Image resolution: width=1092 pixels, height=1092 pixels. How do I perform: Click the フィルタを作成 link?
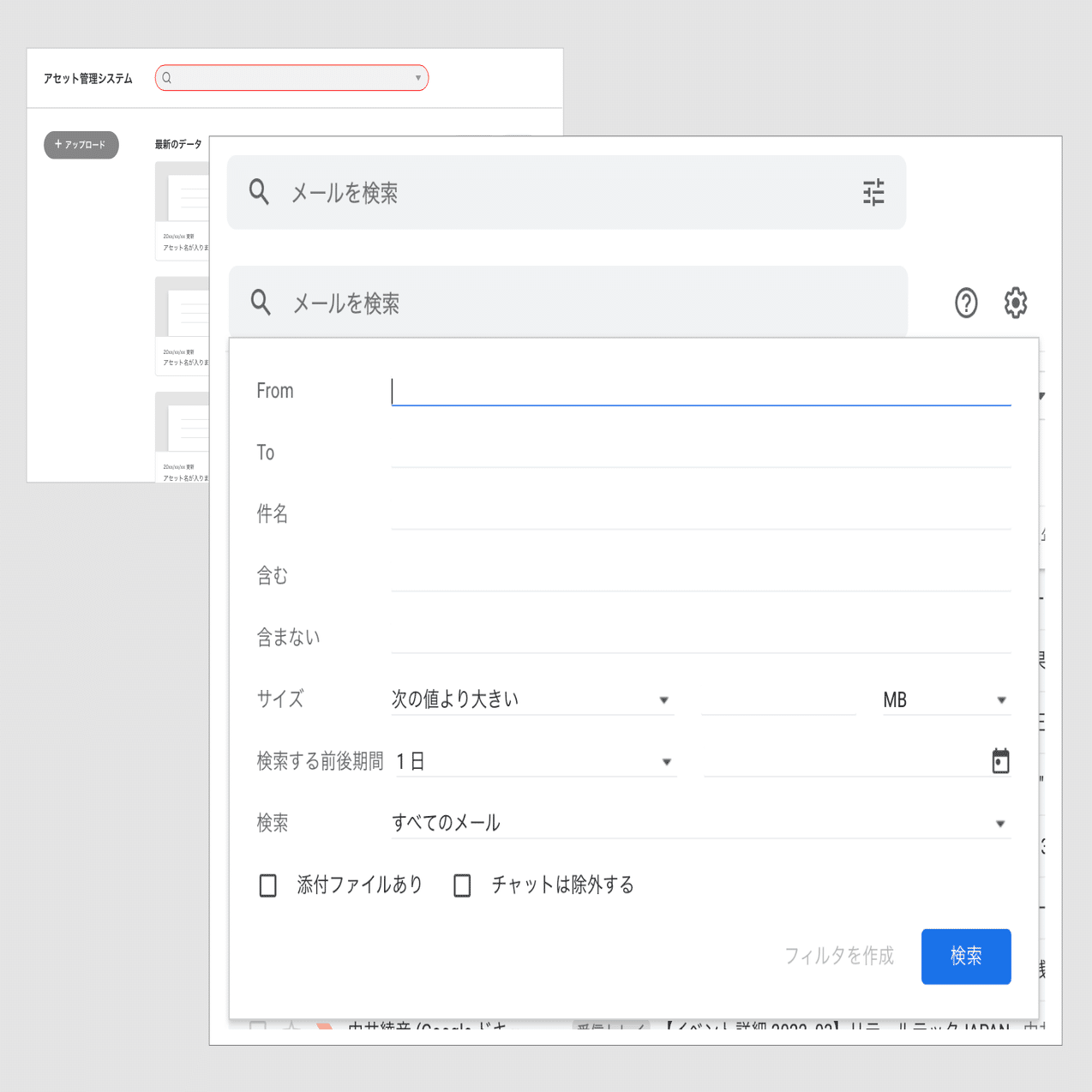point(839,957)
